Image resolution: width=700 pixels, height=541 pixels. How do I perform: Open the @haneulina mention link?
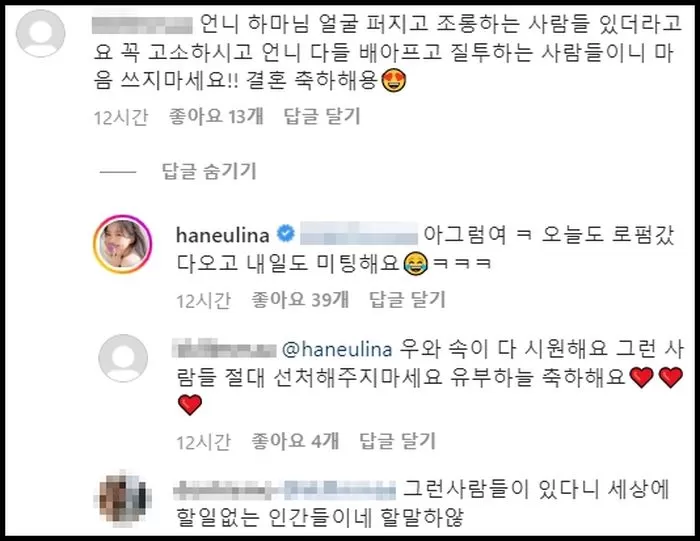click(x=337, y=349)
